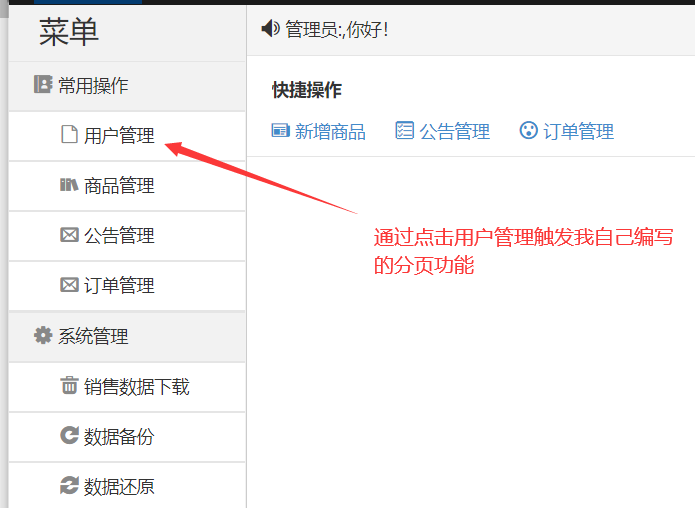The image size is (695, 508).
Task: Select 公告管理 in the sidebar menu
Action: click(x=127, y=236)
